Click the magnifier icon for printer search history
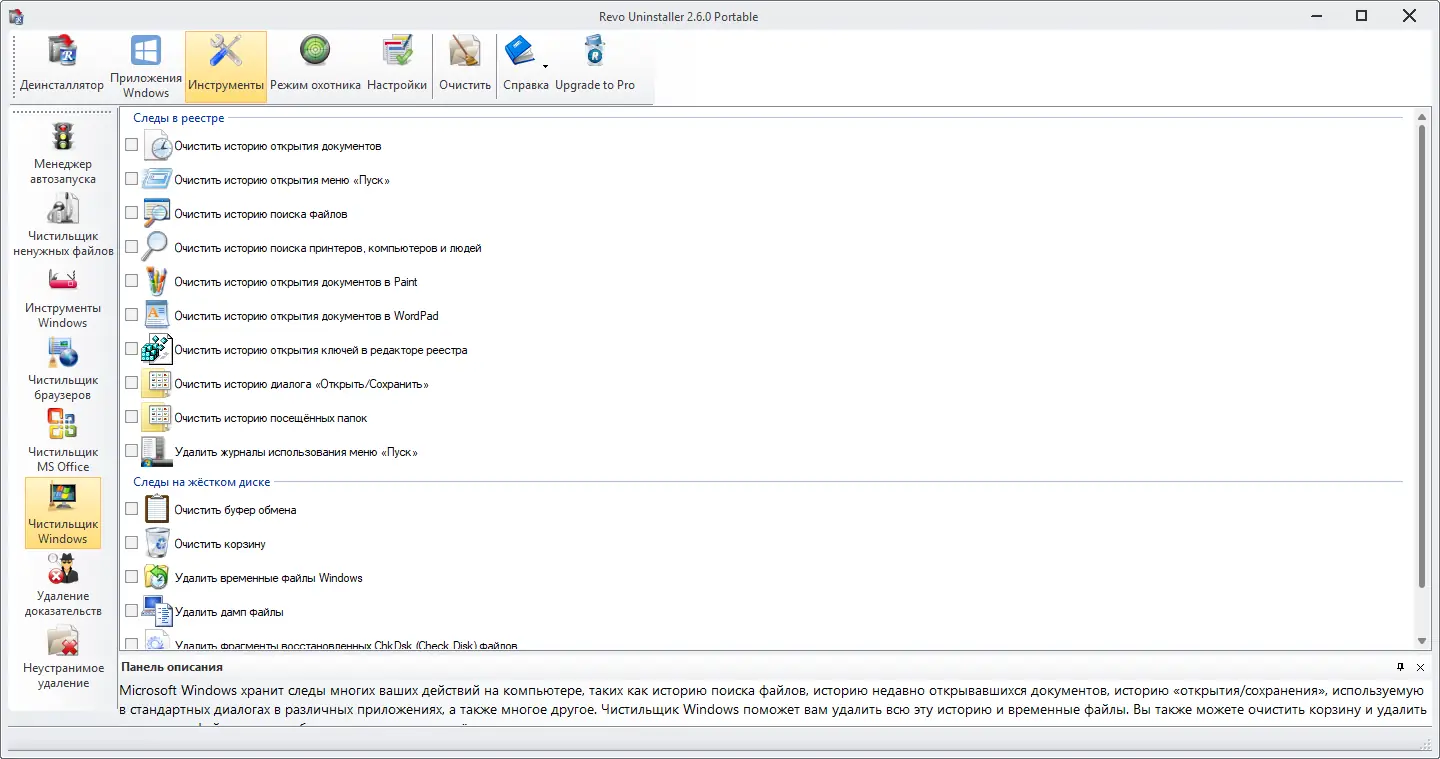 157,247
